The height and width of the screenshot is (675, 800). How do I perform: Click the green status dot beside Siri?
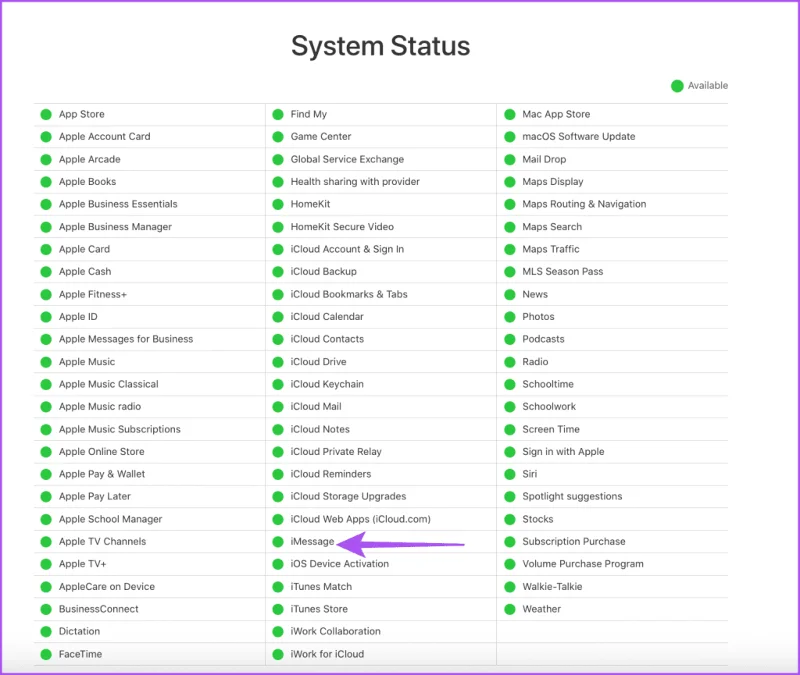coord(509,474)
